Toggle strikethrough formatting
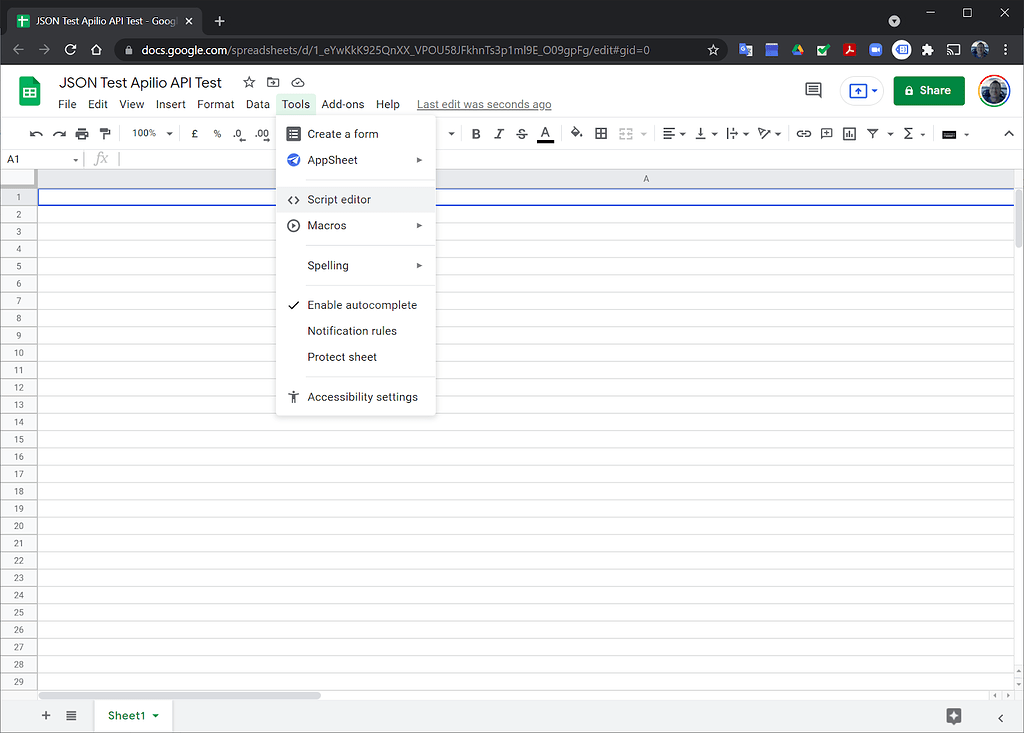This screenshot has width=1024, height=733. click(x=521, y=133)
